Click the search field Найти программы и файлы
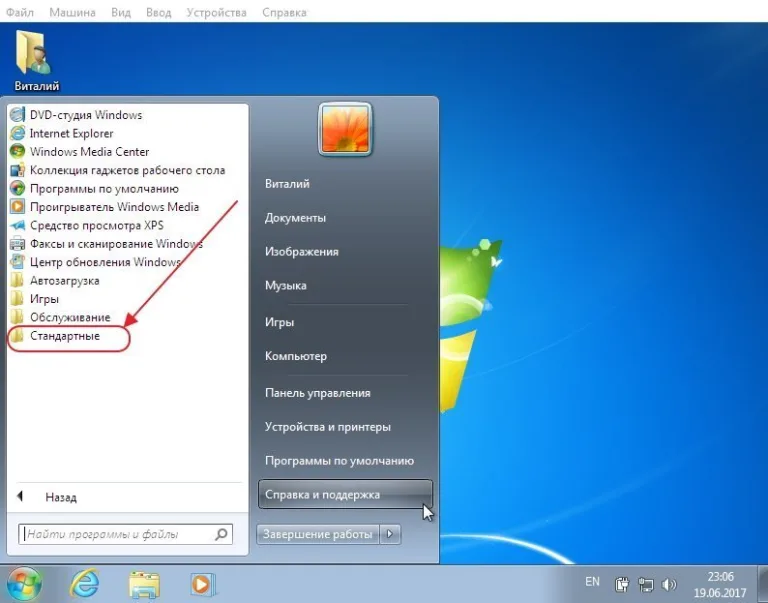The image size is (768, 603). pyautogui.click(x=125, y=534)
